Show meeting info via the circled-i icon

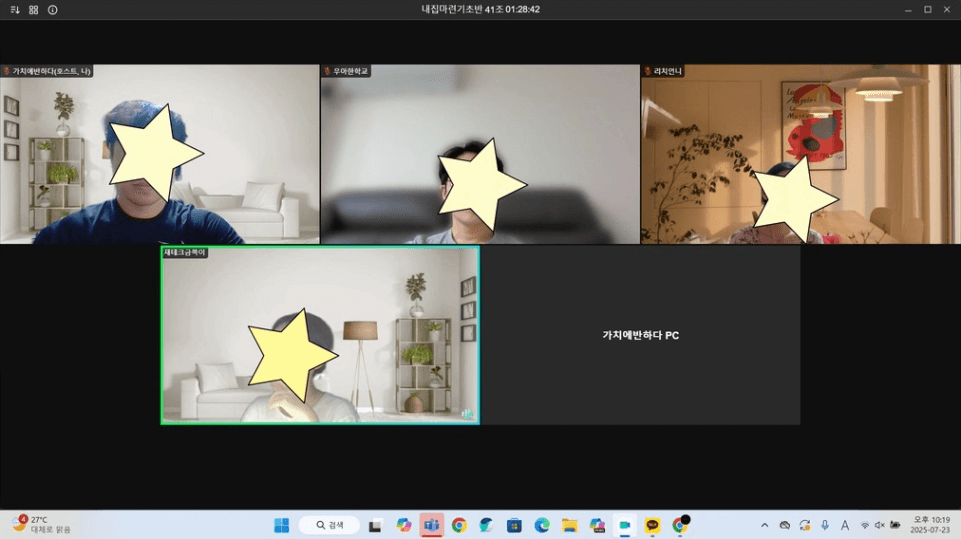pyautogui.click(x=53, y=10)
